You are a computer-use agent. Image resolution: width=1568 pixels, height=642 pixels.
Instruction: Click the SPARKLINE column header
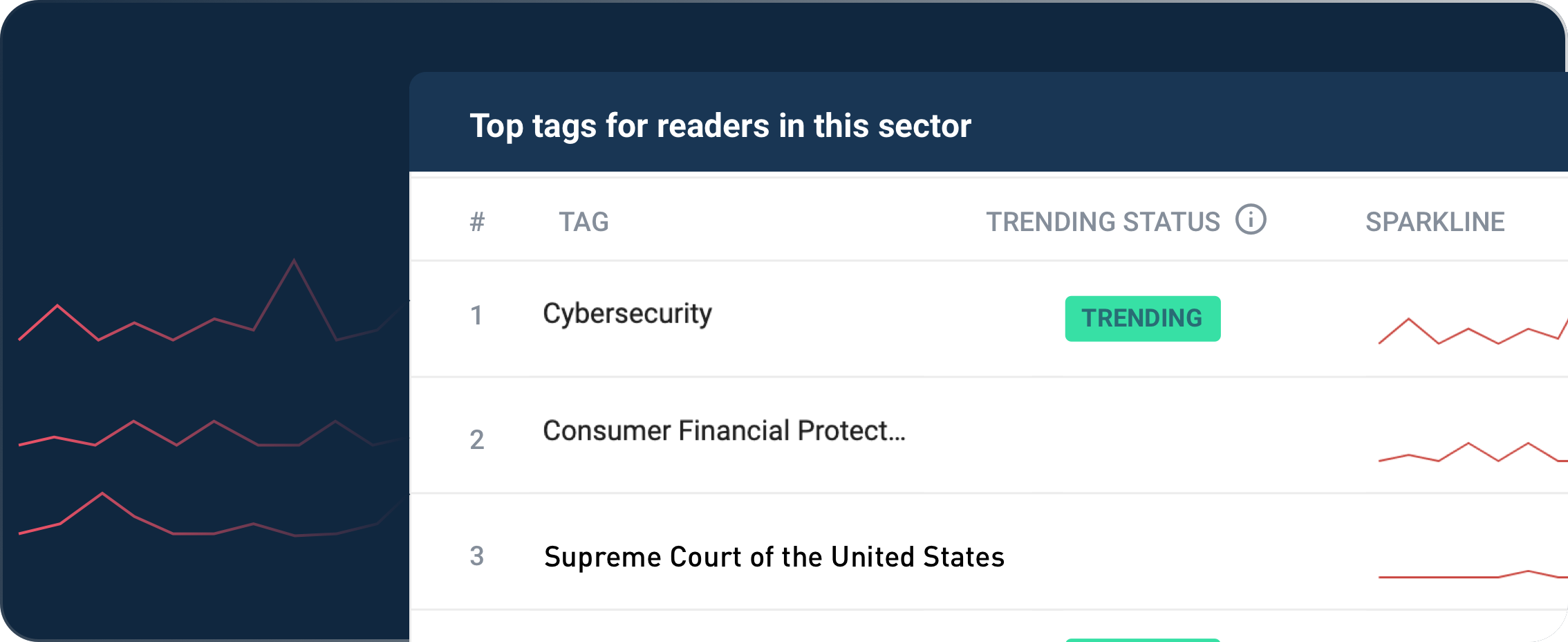coord(1435,222)
